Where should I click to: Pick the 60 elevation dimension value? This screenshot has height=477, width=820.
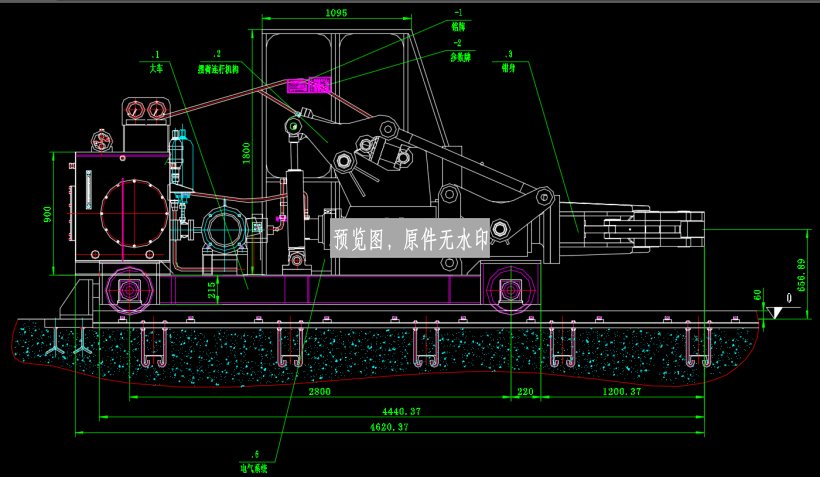[x=758, y=295]
